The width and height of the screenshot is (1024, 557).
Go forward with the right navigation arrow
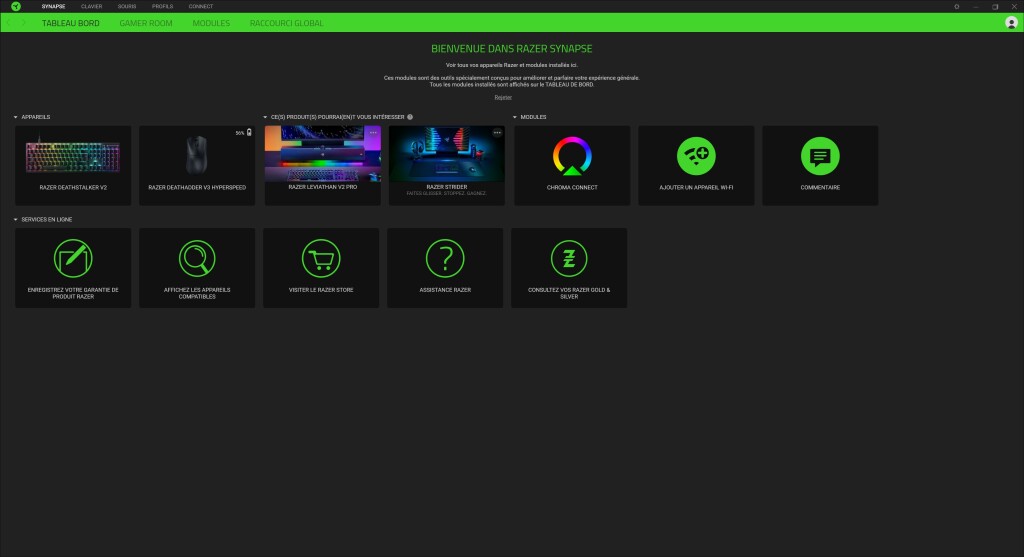click(x=24, y=23)
